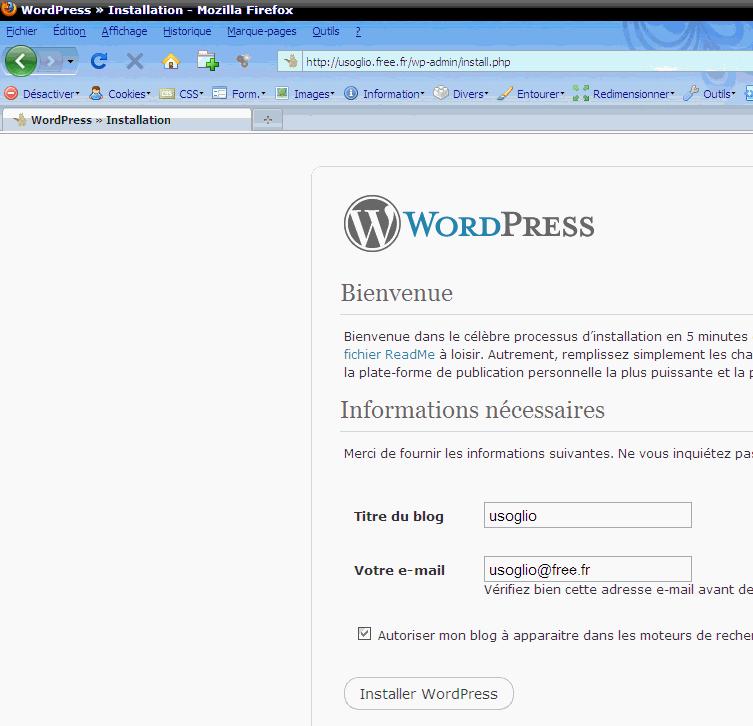Open the Édition menu
The height and width of the screenshot is (726, 753).
69,31
